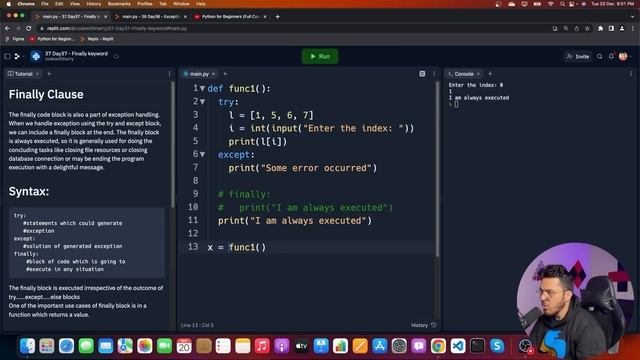
Task: Close the main.py editor tab
Action: tap(213, 74)
